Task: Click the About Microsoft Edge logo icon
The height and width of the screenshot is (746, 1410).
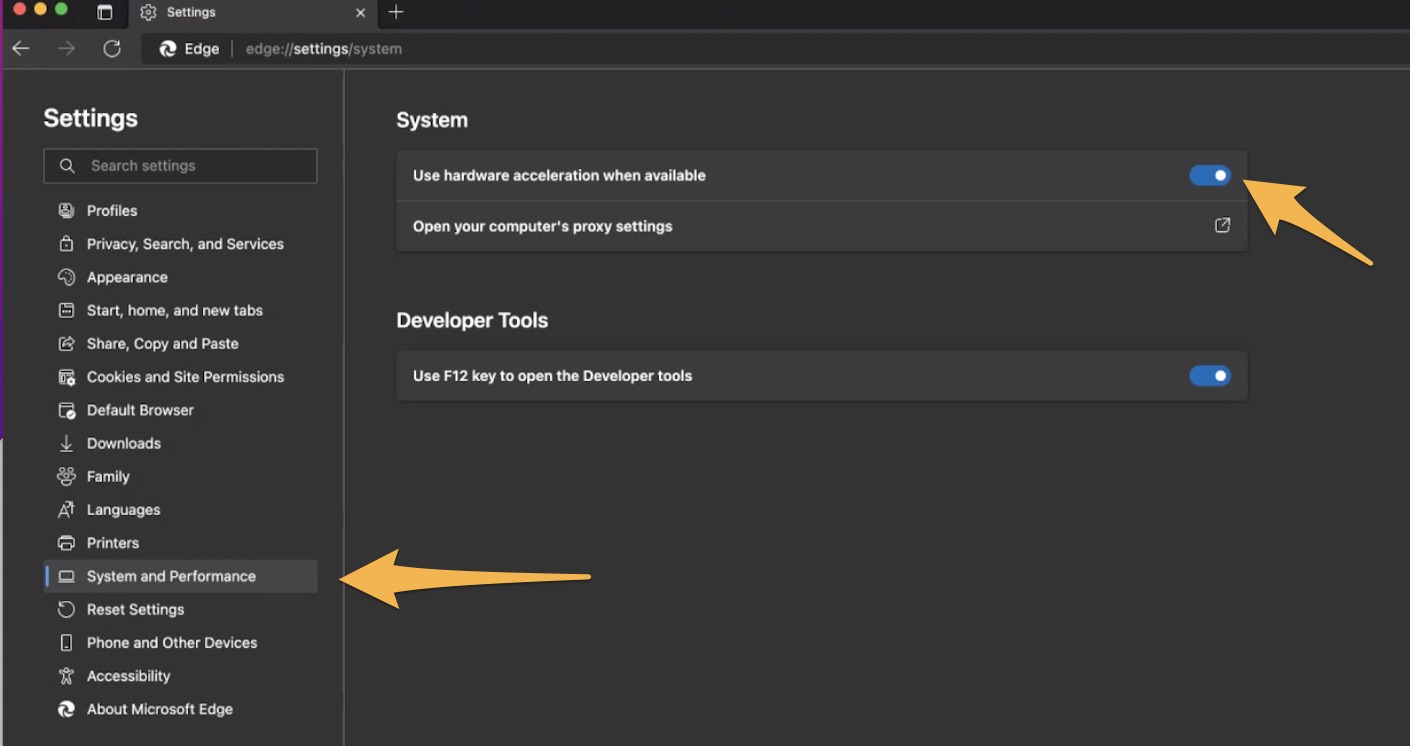Action: (x=67, y=709)
